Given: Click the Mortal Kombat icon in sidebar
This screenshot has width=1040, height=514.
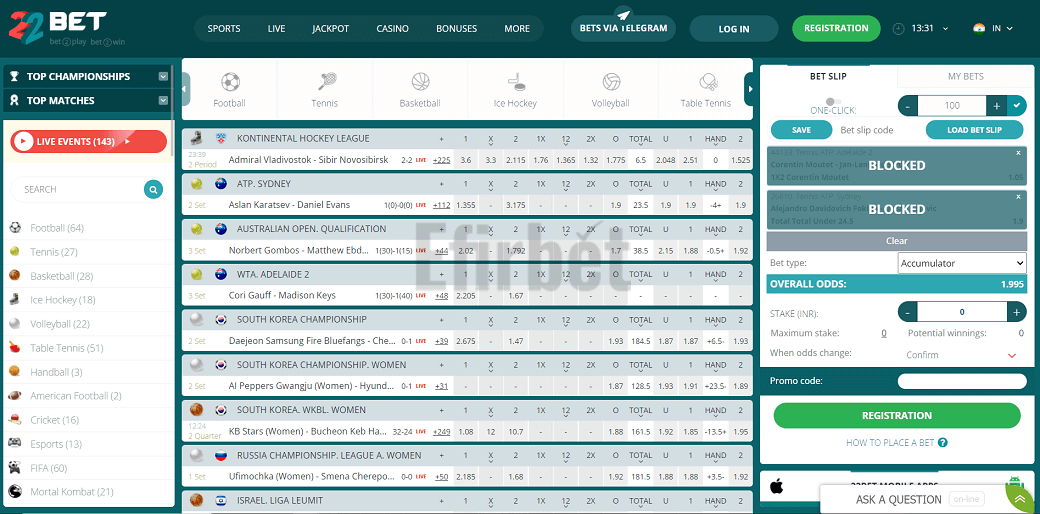Looking at the screenshot, I should (15, 492).
